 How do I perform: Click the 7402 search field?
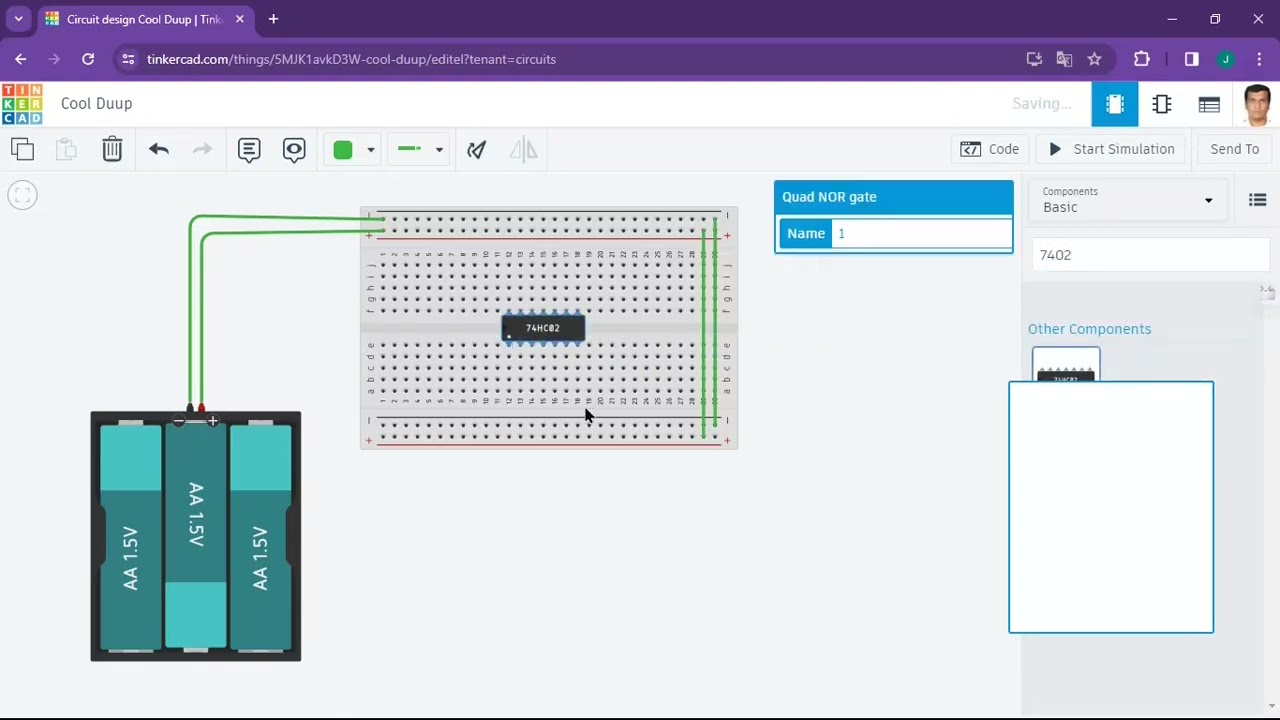[x=1150, y=255]
